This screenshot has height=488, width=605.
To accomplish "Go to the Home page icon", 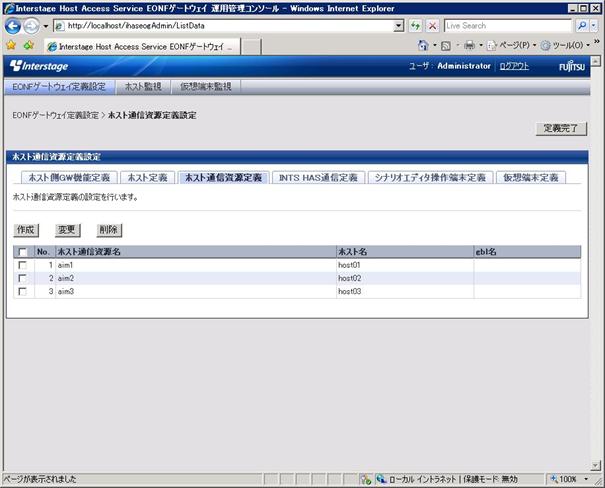I will coord(423,46).
